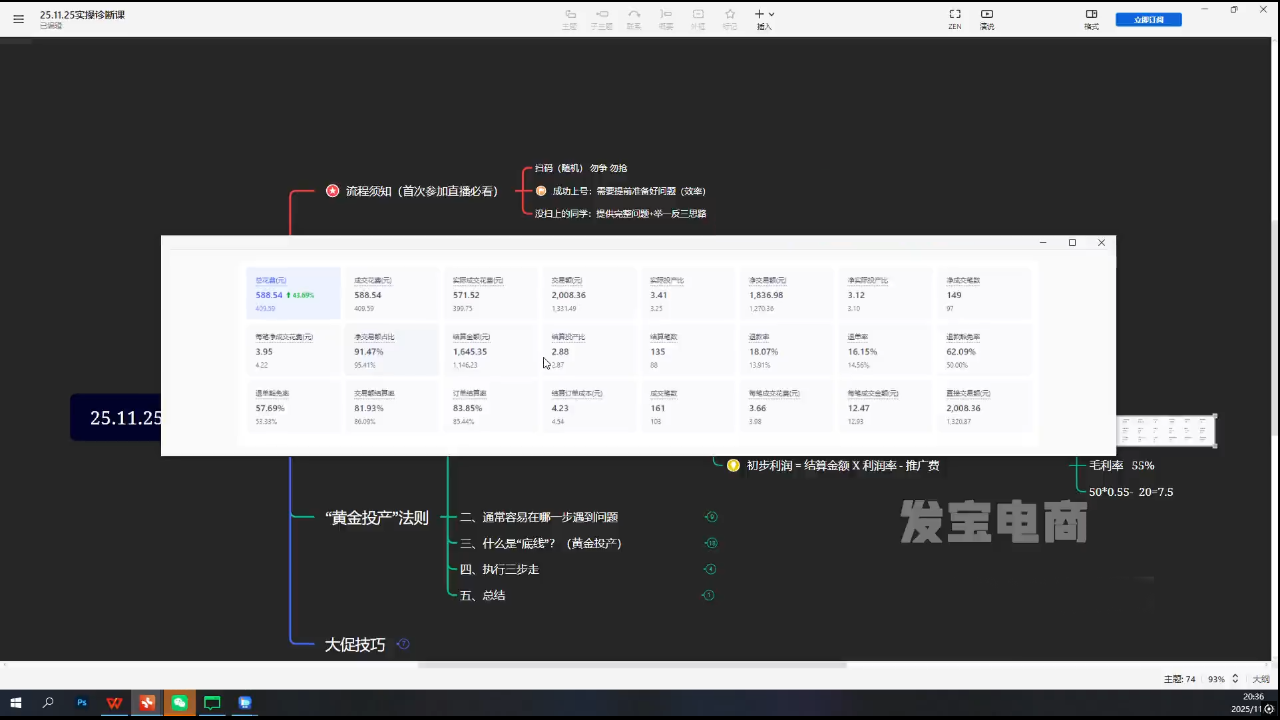Expand collapsed children of 五、总结
The image size is (1280, 720).
(708, 595)
